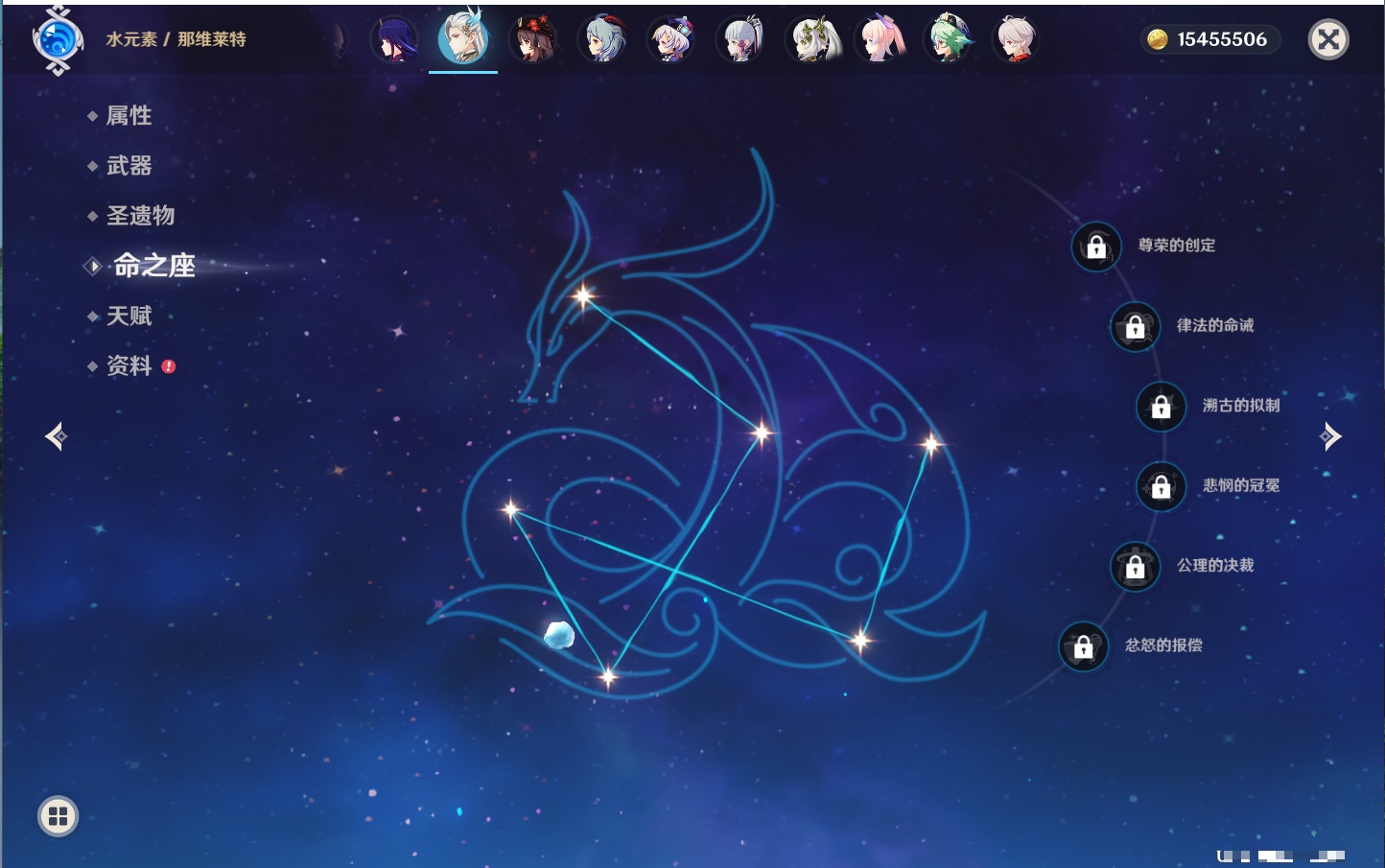The image size is (1385, 868).
Task: Open the locked 尊荣的创定 constellation node
Action: coord(1096,247)
